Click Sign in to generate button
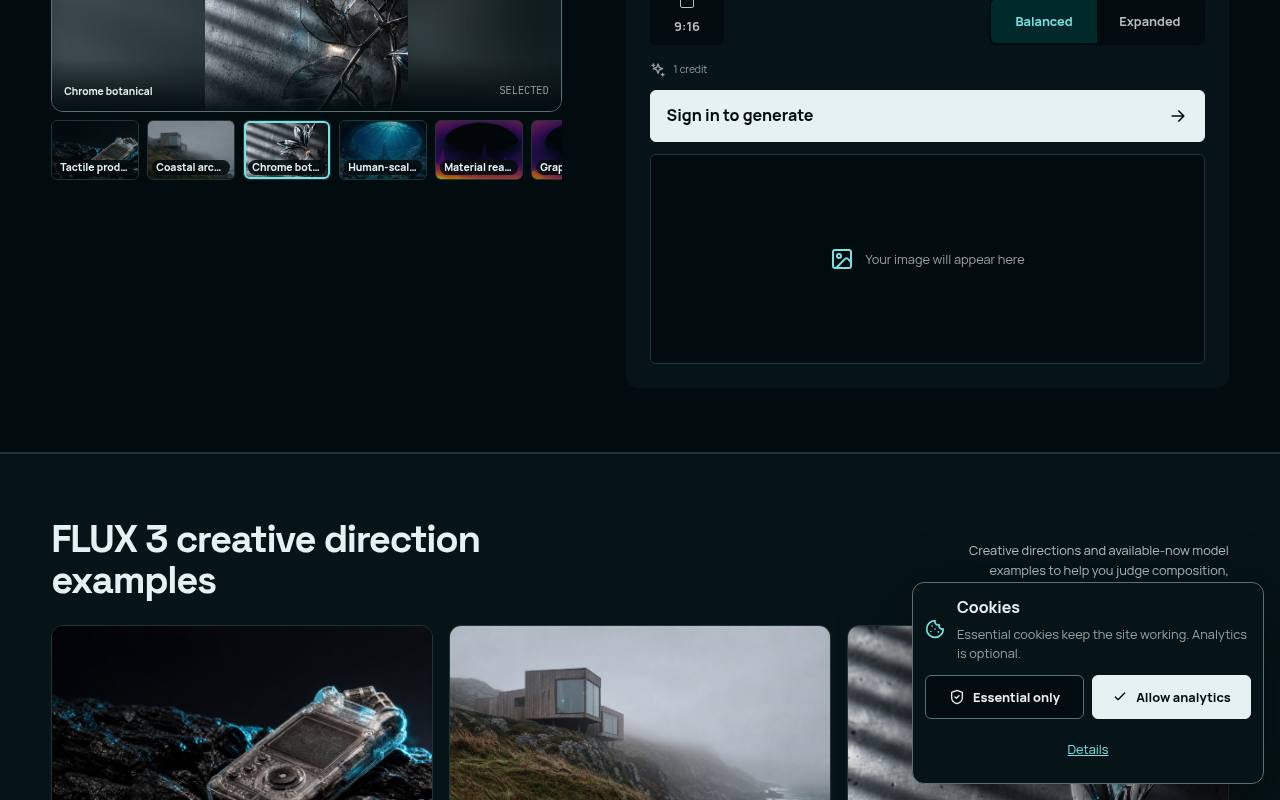 (x=927, y=116)
